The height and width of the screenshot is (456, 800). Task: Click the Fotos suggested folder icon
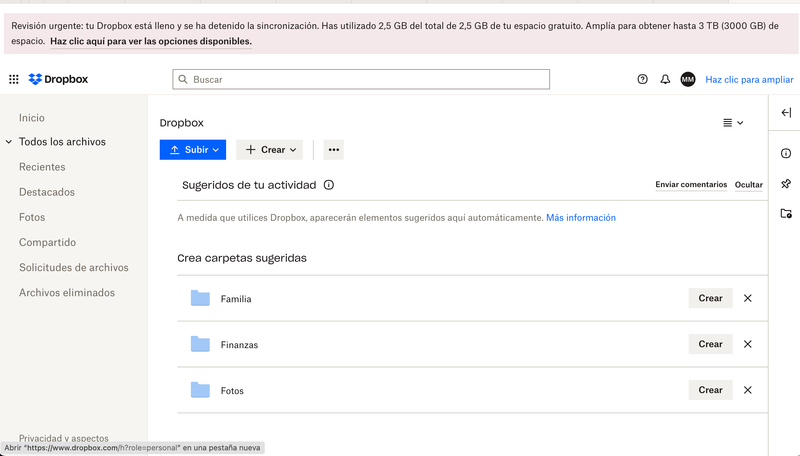[x=200, y=390]
